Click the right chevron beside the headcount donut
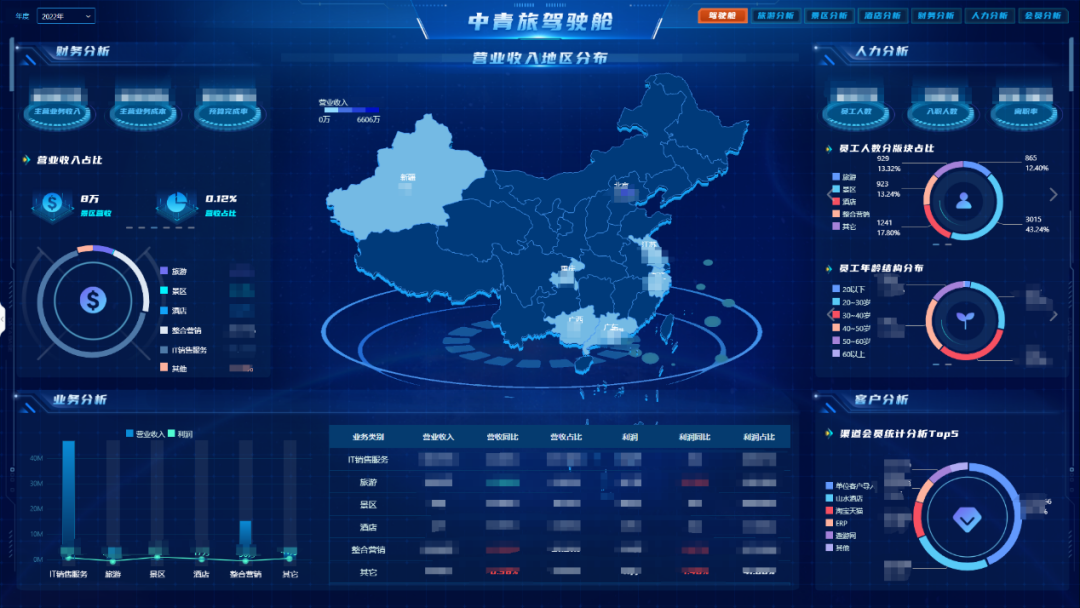The height and width of the screenshot is (608, 1080). pyautogui.click(x=1052, y=193)
